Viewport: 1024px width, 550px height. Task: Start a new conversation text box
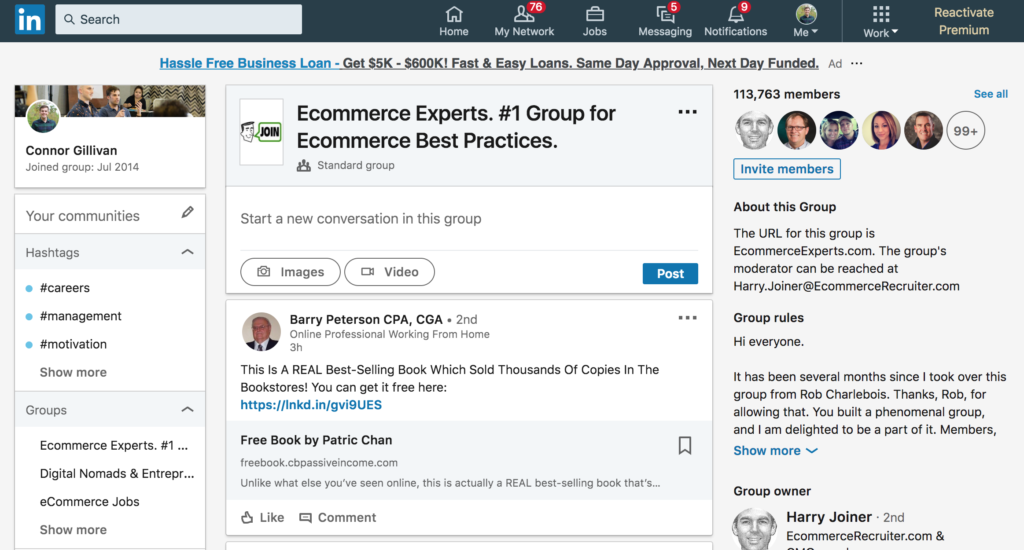tap(469, 219)
